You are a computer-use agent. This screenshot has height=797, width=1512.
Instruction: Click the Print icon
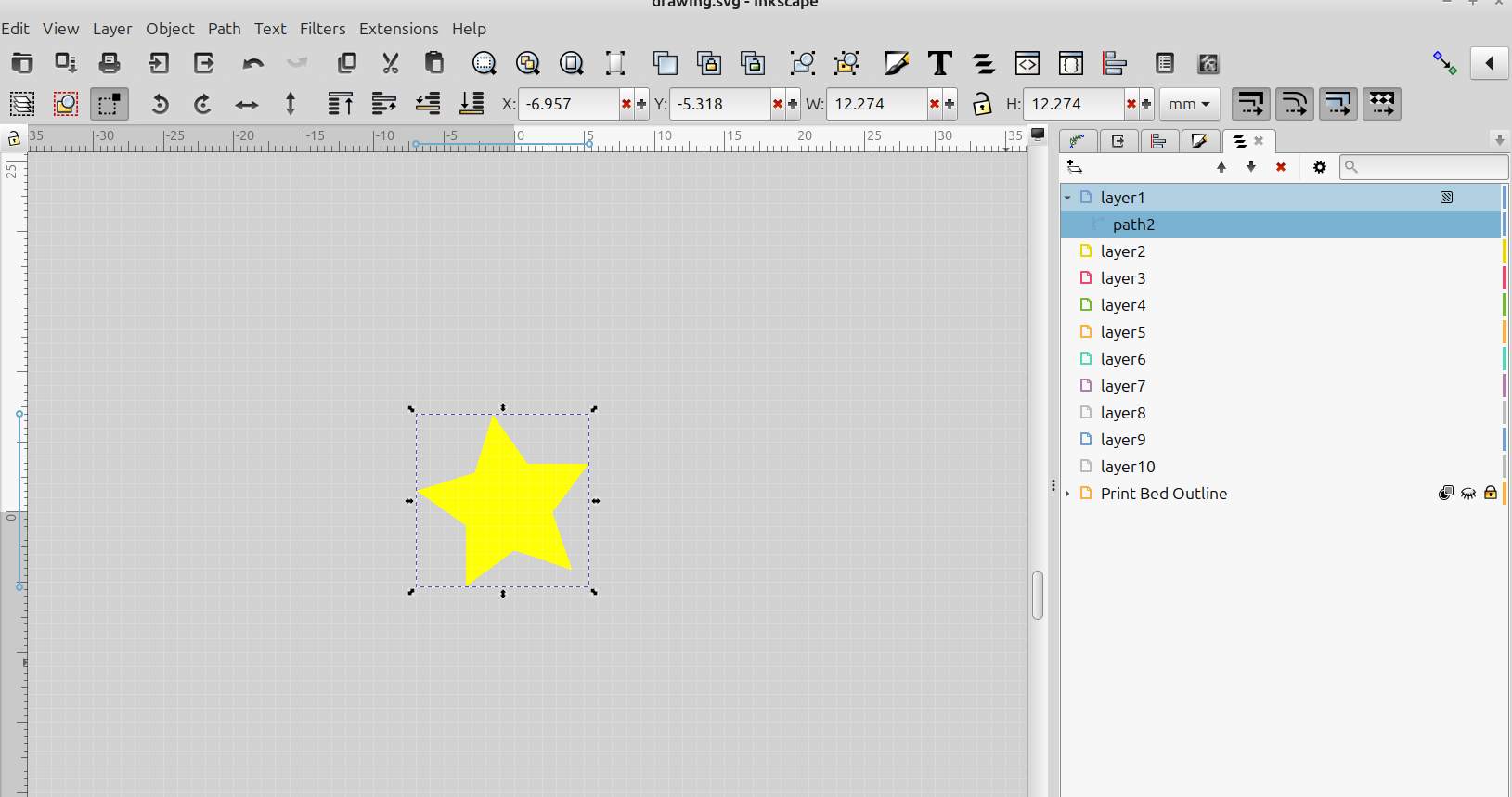pos(110,63)
